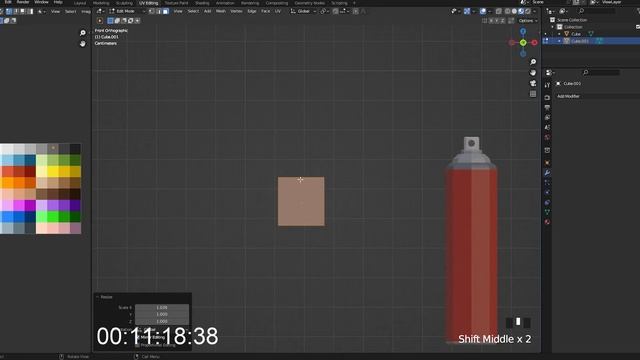Click the zoom magnifier in the 3D viewport
Image resolution: width=640 pixels, height=360 pixels.
pos(533,62)
